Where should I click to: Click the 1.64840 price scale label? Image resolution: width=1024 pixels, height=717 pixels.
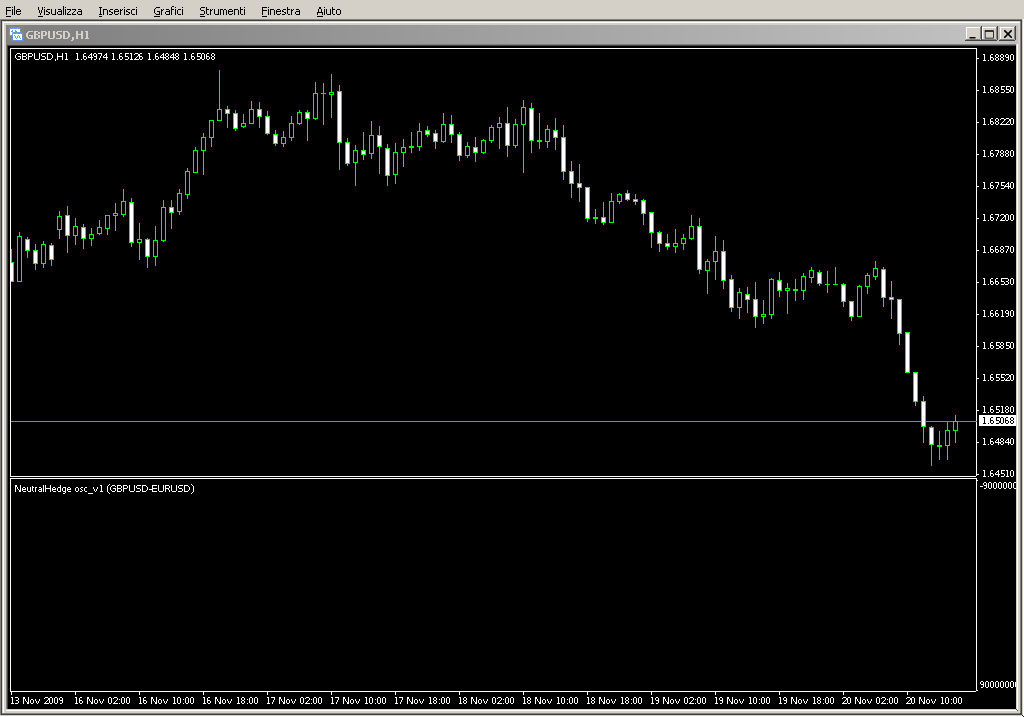click(999, 441)
